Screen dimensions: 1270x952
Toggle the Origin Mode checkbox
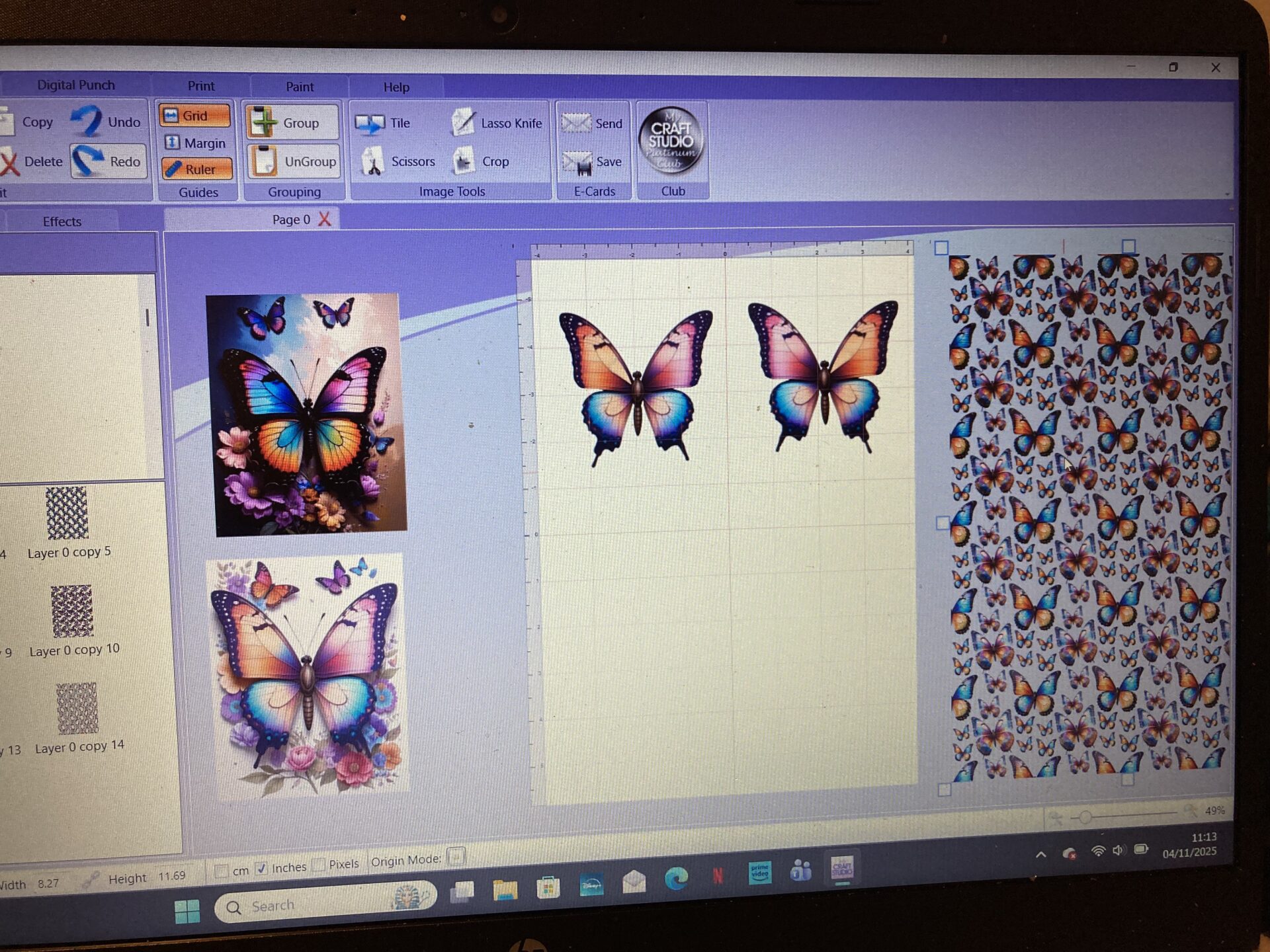tap(456, 857)
